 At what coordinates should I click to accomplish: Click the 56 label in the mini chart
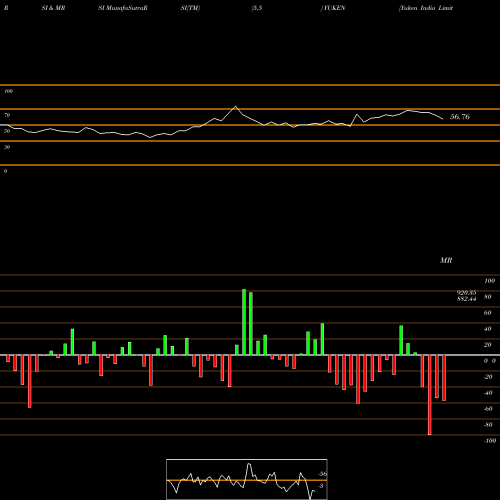(323, 474)
